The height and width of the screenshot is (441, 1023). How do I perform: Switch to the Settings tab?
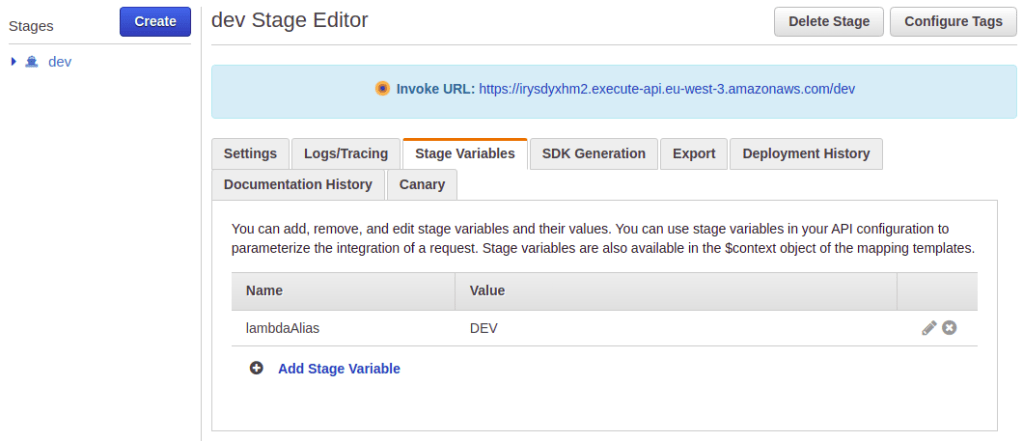[x=250, y=153]
